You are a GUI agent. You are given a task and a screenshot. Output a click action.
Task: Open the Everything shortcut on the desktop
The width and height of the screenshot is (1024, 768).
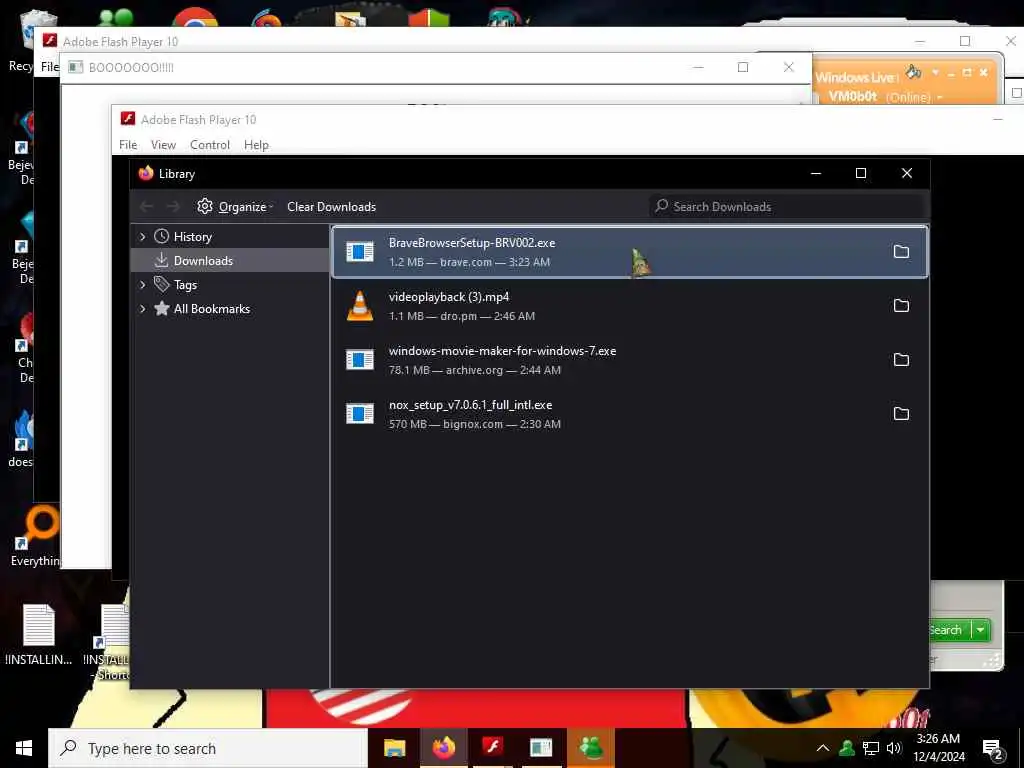pyautogui.click(x=35, y=536)
